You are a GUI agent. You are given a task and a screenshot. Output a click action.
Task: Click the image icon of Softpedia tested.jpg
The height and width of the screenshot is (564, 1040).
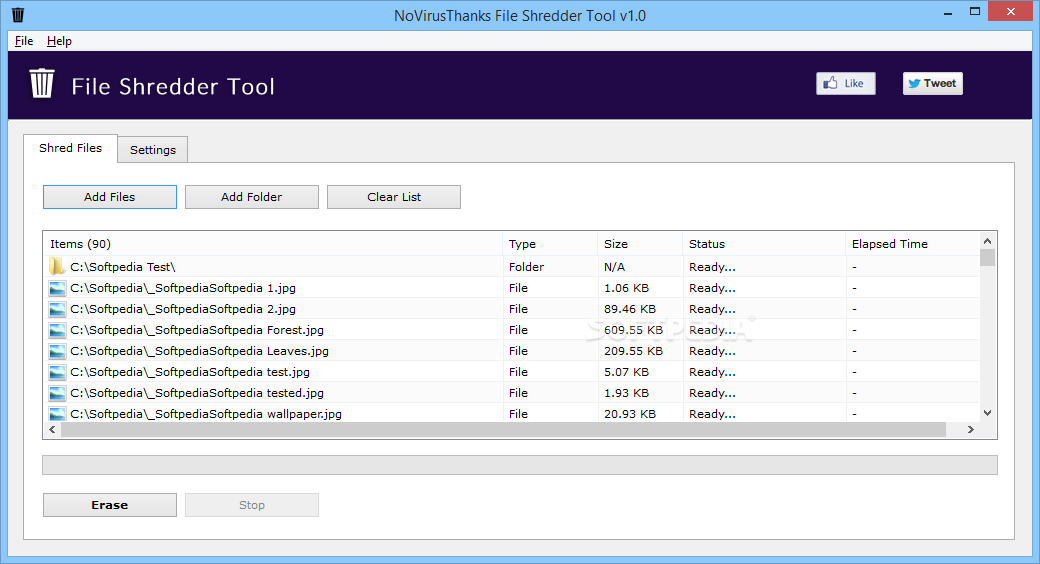(57, 393)
